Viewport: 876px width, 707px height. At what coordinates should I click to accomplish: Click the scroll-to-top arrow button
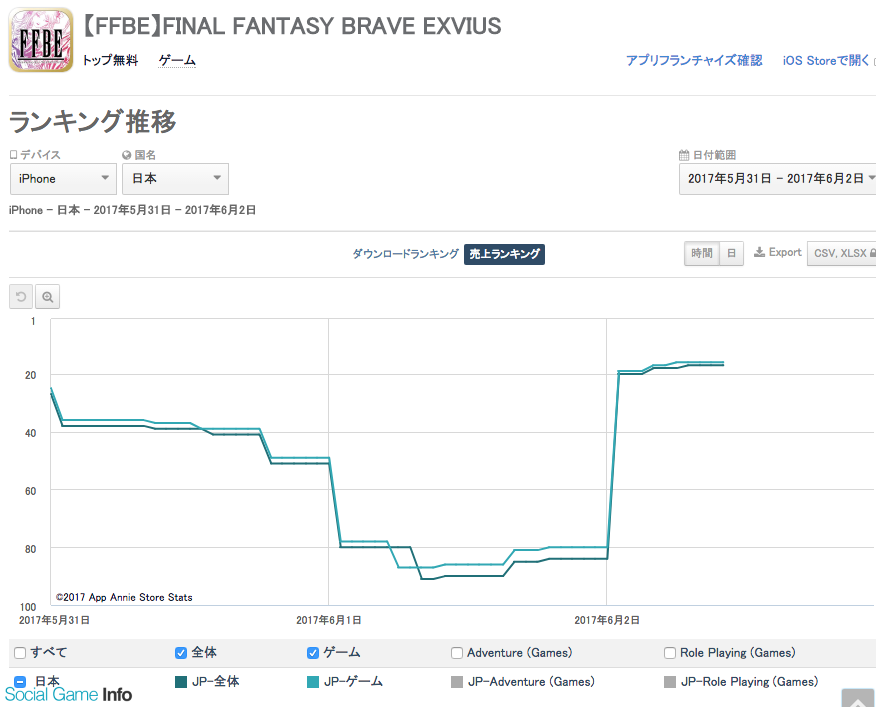(x=858, y=698)
